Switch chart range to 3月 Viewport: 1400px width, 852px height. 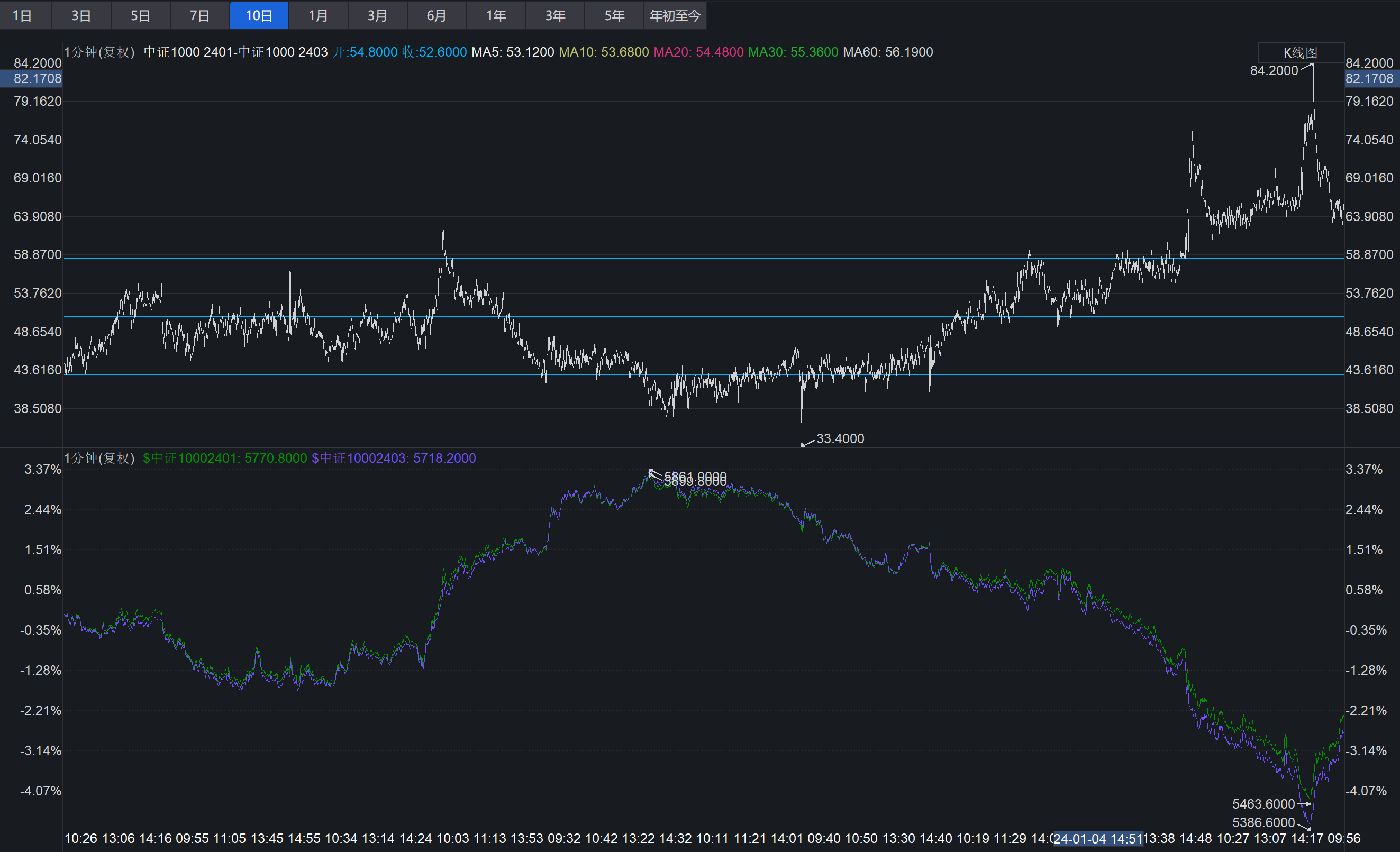coord(377,15)
